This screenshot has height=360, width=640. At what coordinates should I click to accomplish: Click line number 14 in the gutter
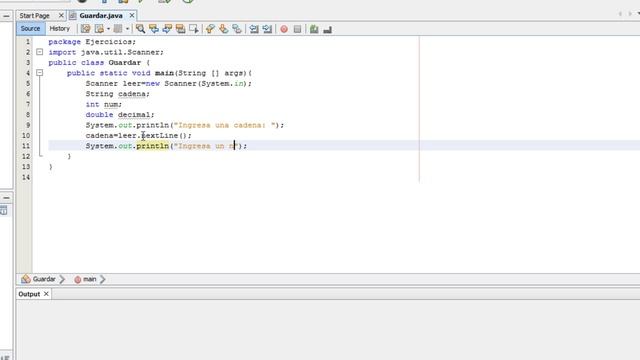click(x=26, y=177)
